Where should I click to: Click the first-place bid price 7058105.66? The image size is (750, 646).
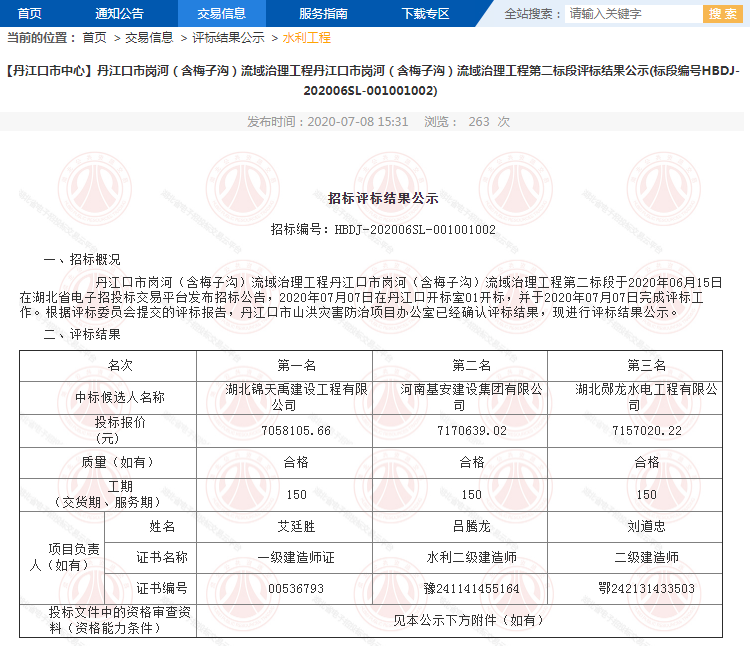pyautogui.click(x=297, y=430)
